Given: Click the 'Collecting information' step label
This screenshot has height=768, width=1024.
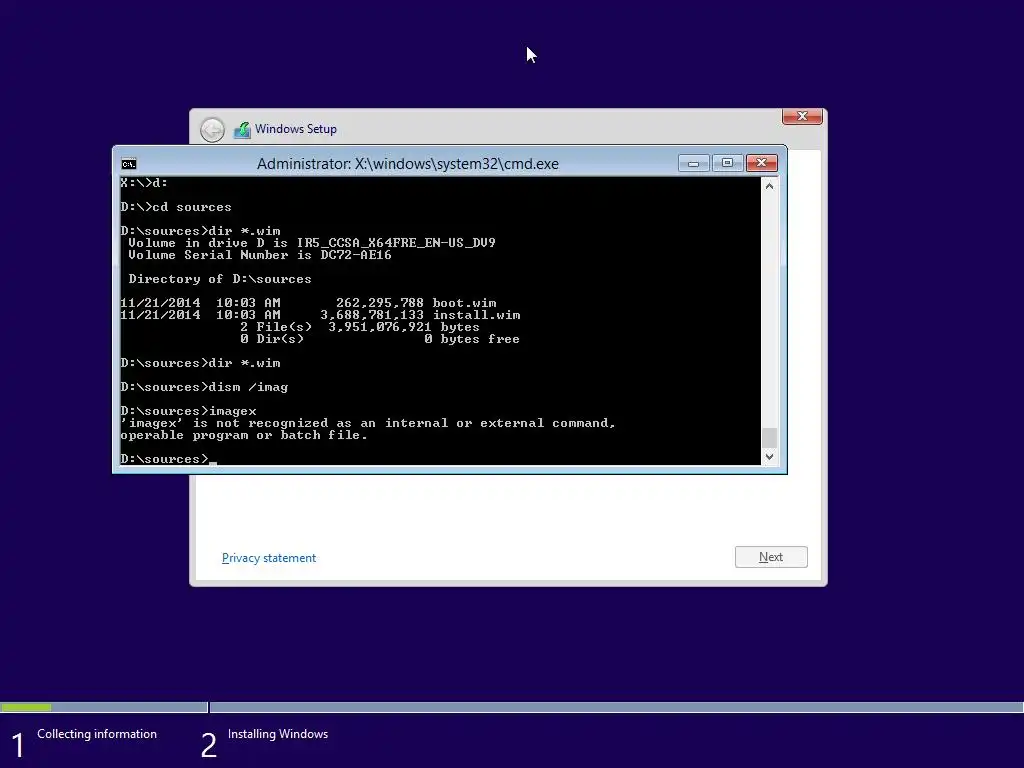Looking at the screenshot, I should point(97,734).
